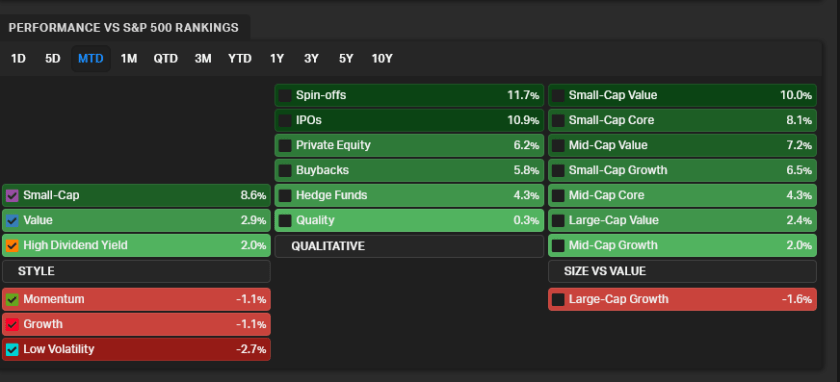Toggle the orange High Dividend Yield checkbox
This screenshot has width=840, height=382.
click(x=12, y=246)
